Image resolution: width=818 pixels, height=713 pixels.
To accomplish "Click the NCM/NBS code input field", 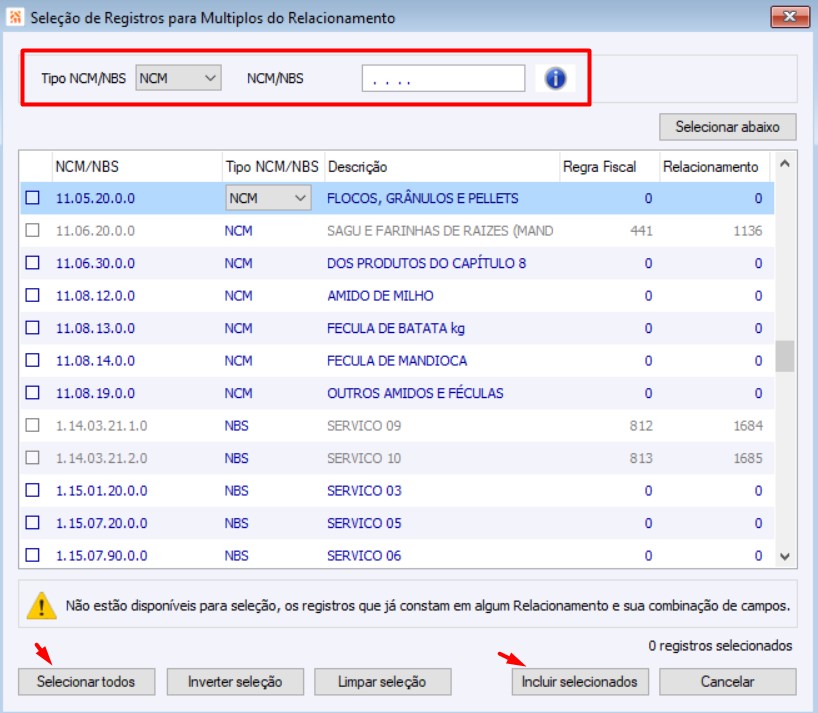I will coord(443,79).
